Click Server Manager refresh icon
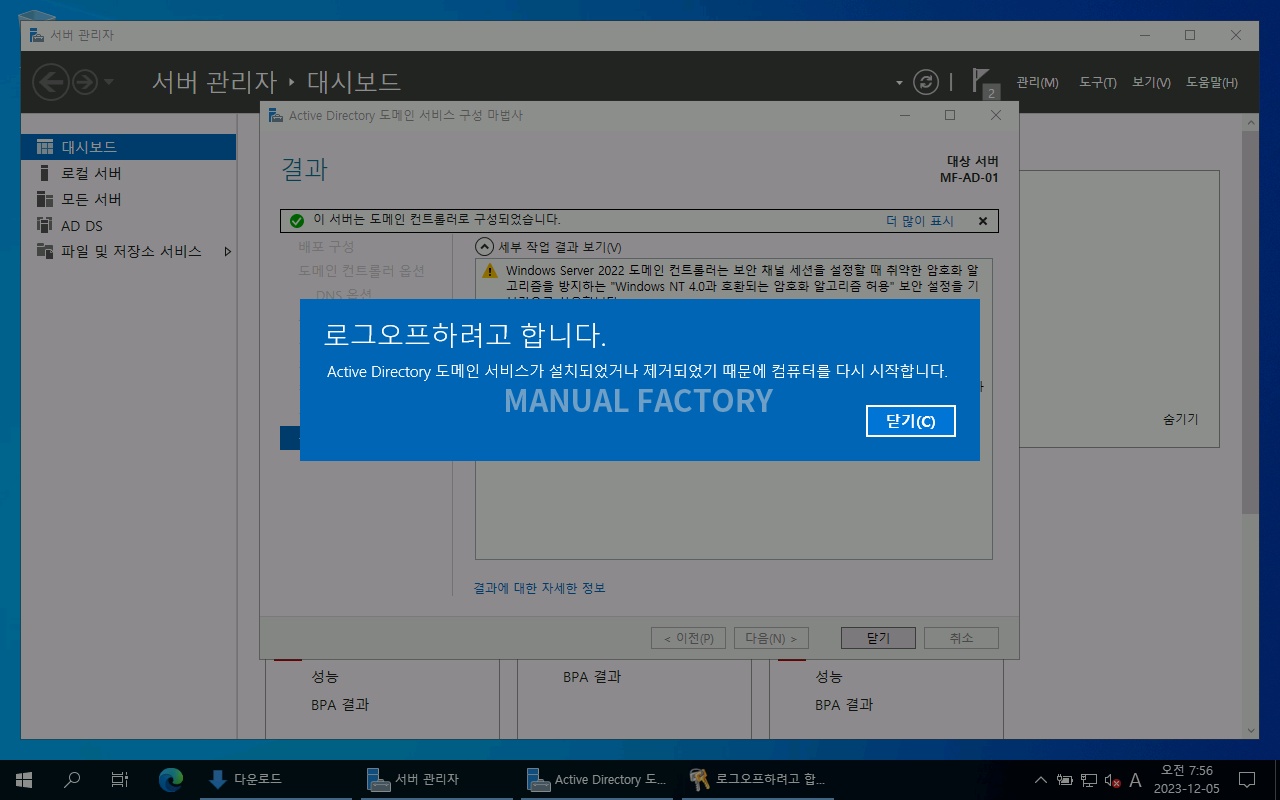1280x800 pixels. coord(927,82)
